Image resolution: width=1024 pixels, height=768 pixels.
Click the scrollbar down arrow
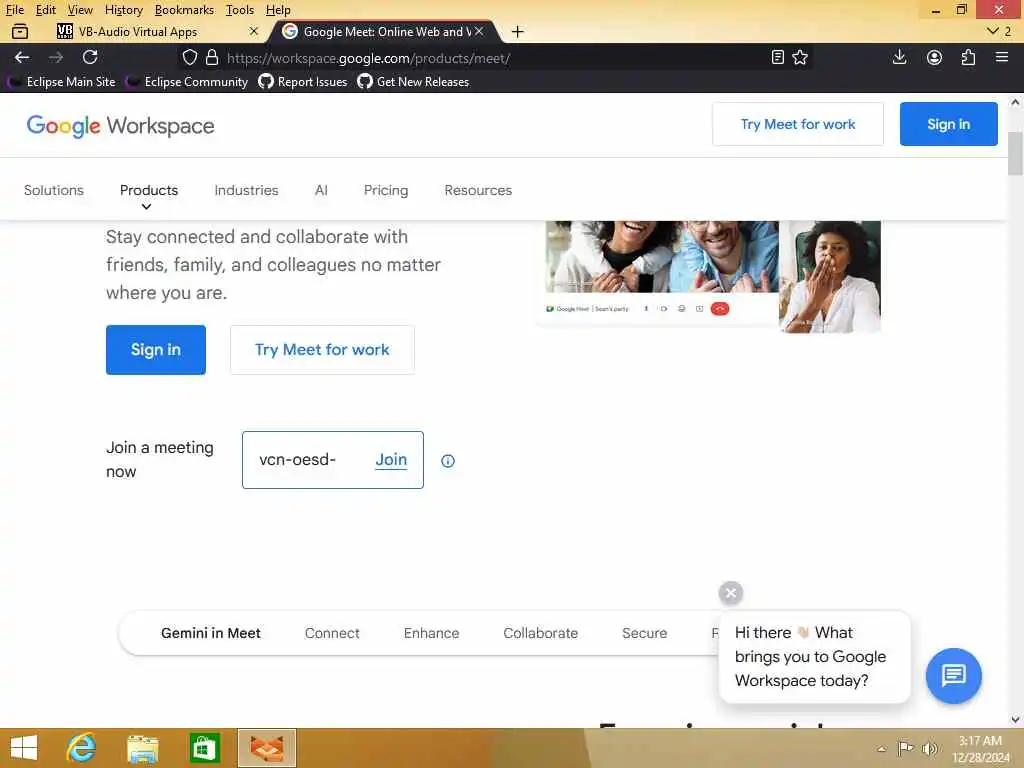(1015, 719)
